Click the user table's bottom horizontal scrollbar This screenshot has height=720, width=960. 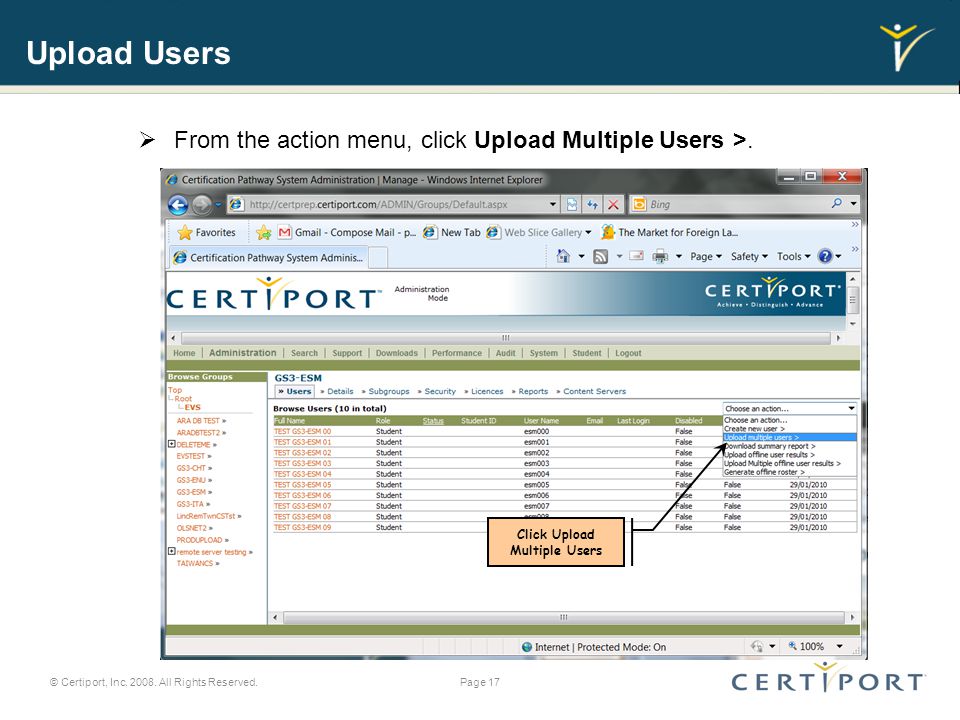(x=563, y=617)
